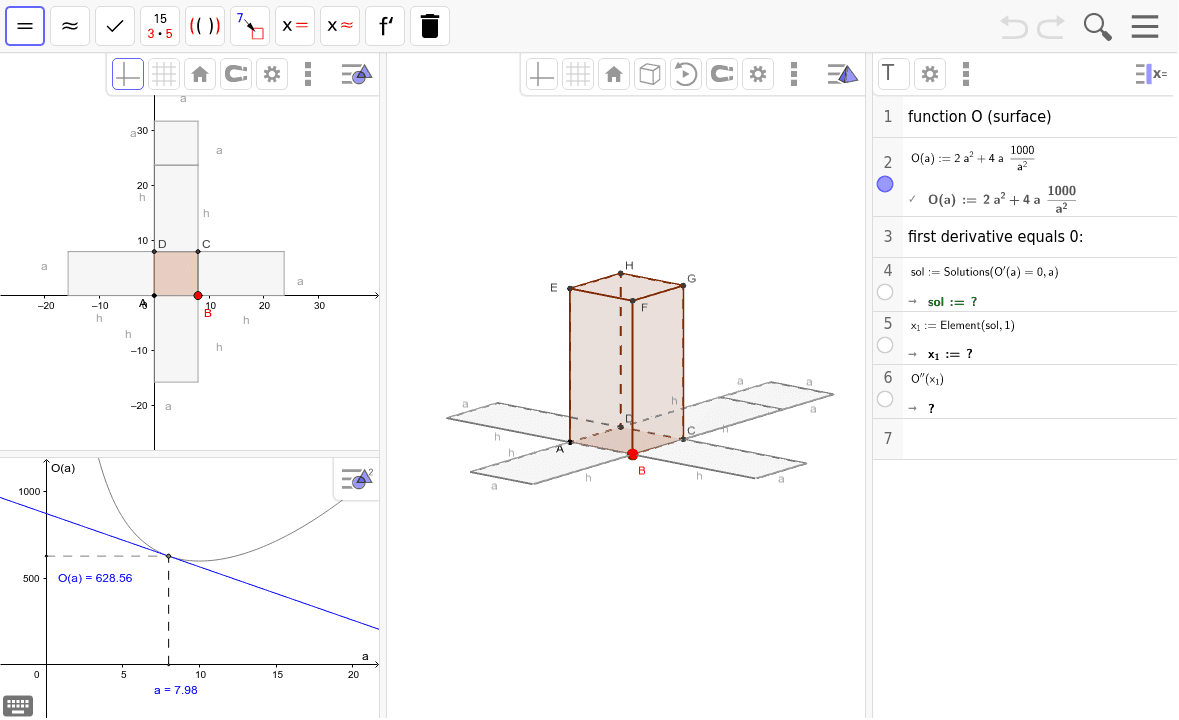
Task: Toggle point capturing magnet in 2D view
Action: 236,74
